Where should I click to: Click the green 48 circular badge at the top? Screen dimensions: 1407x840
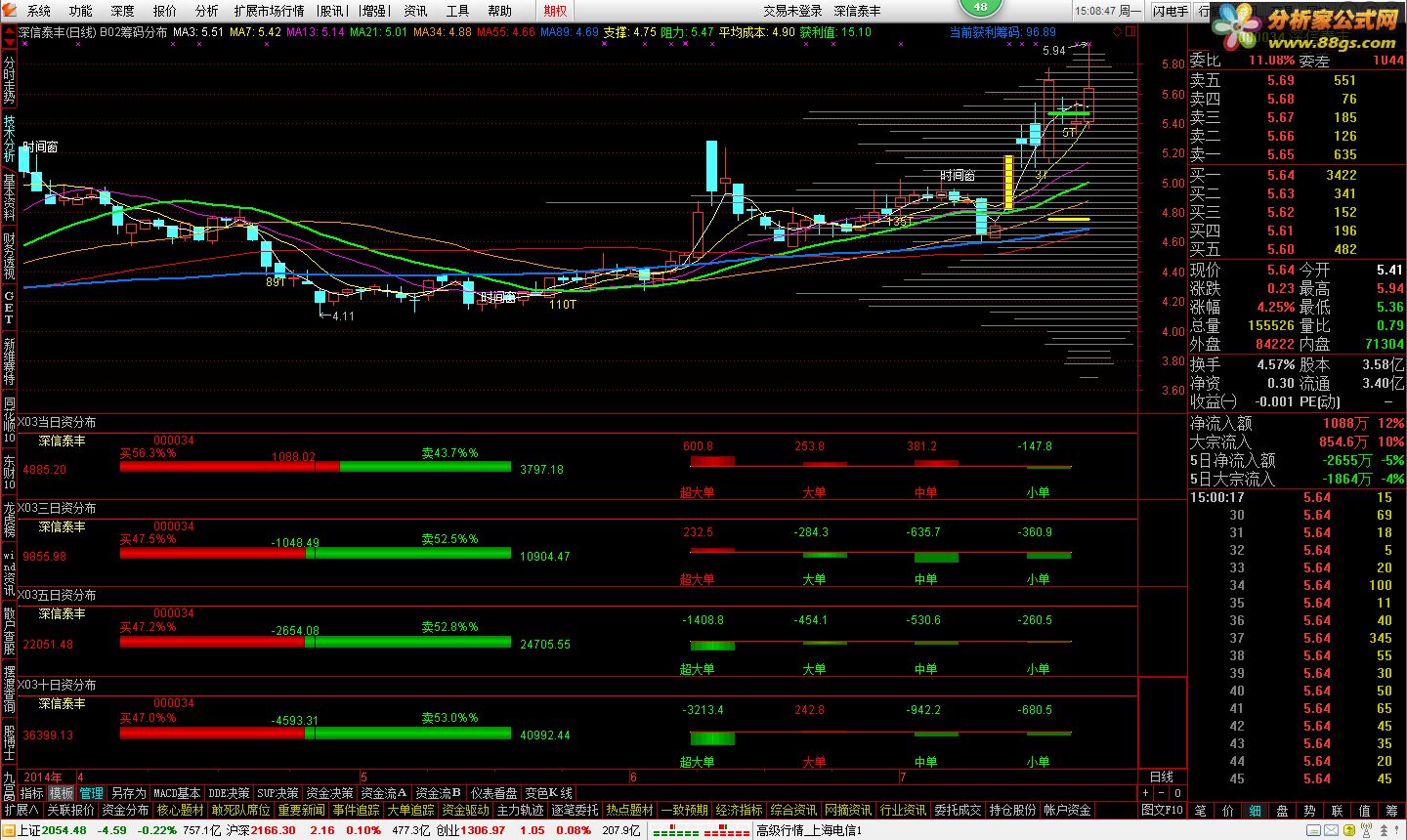(980, 7)
